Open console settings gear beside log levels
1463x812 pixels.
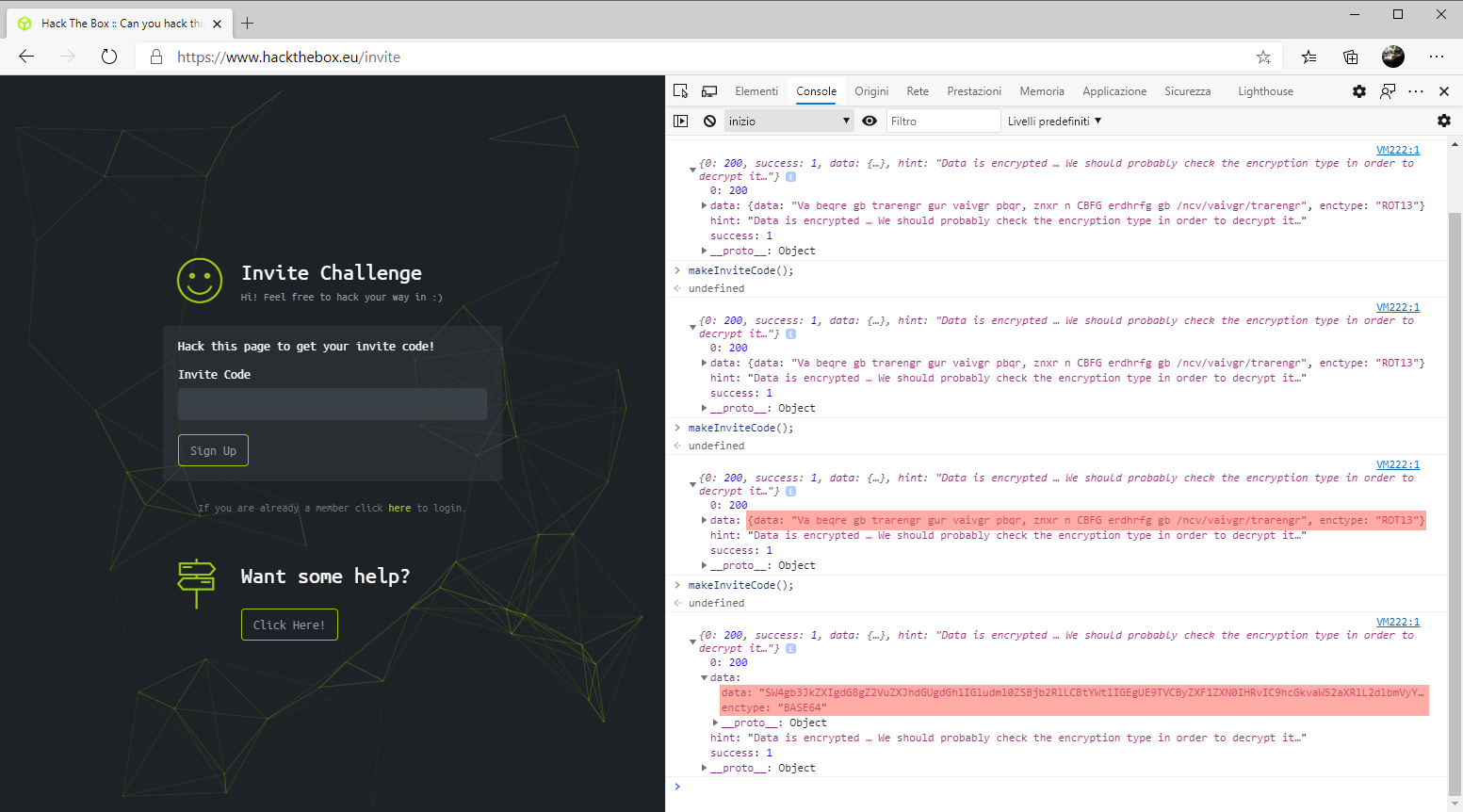coord(1443,122)
